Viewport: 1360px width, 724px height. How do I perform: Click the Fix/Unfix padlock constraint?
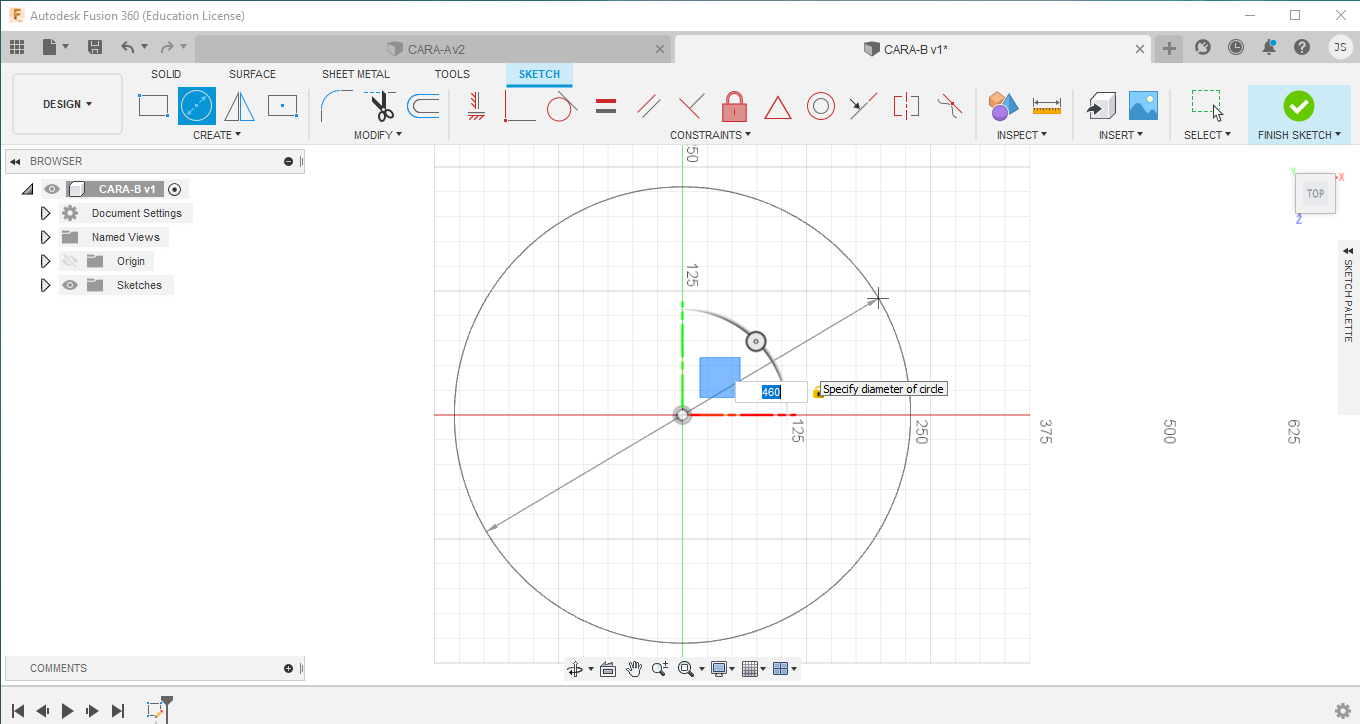point(735,105)
